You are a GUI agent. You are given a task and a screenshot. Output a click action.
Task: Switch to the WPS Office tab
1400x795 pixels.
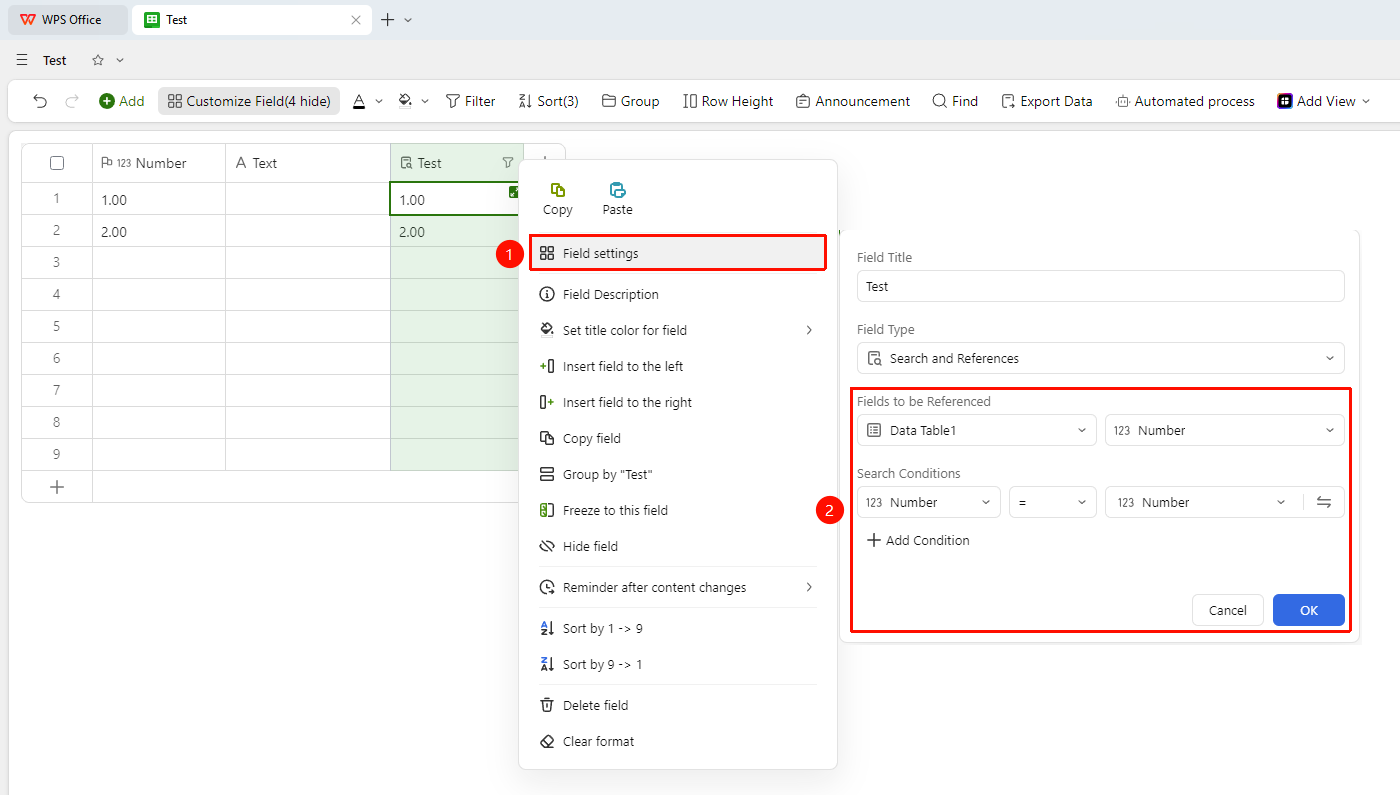pos(68,20)
